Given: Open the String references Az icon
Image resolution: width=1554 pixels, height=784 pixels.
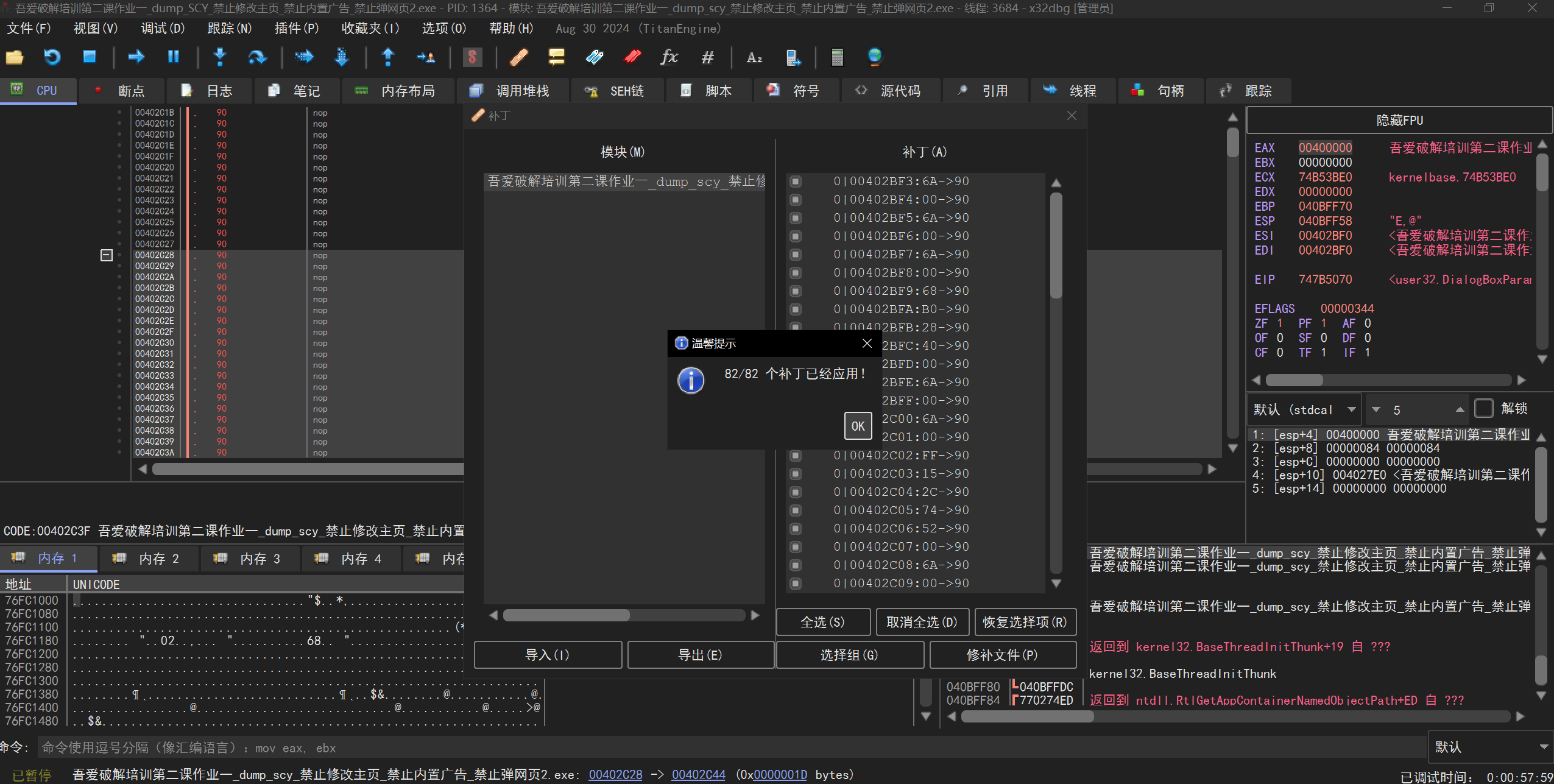Looking at the screenshot, I should [x=754, y=57].
